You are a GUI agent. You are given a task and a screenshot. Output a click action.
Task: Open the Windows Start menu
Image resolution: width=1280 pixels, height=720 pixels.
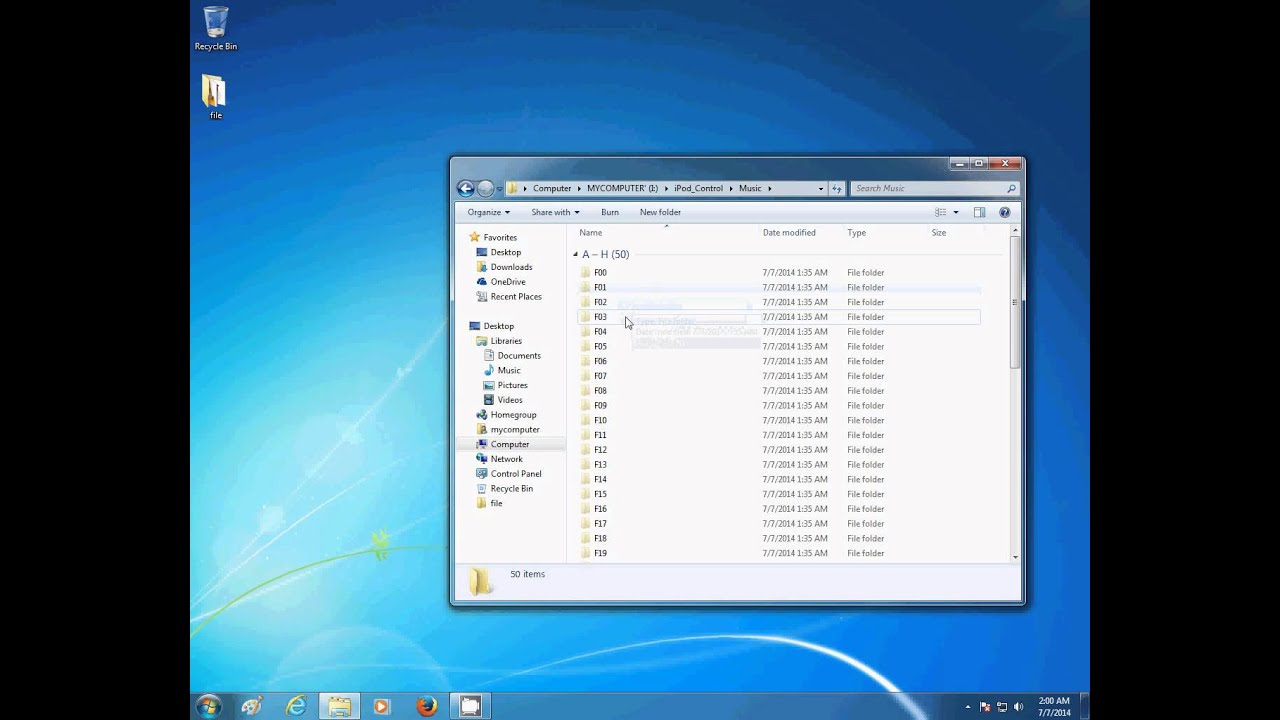click(x=209, y=706)
